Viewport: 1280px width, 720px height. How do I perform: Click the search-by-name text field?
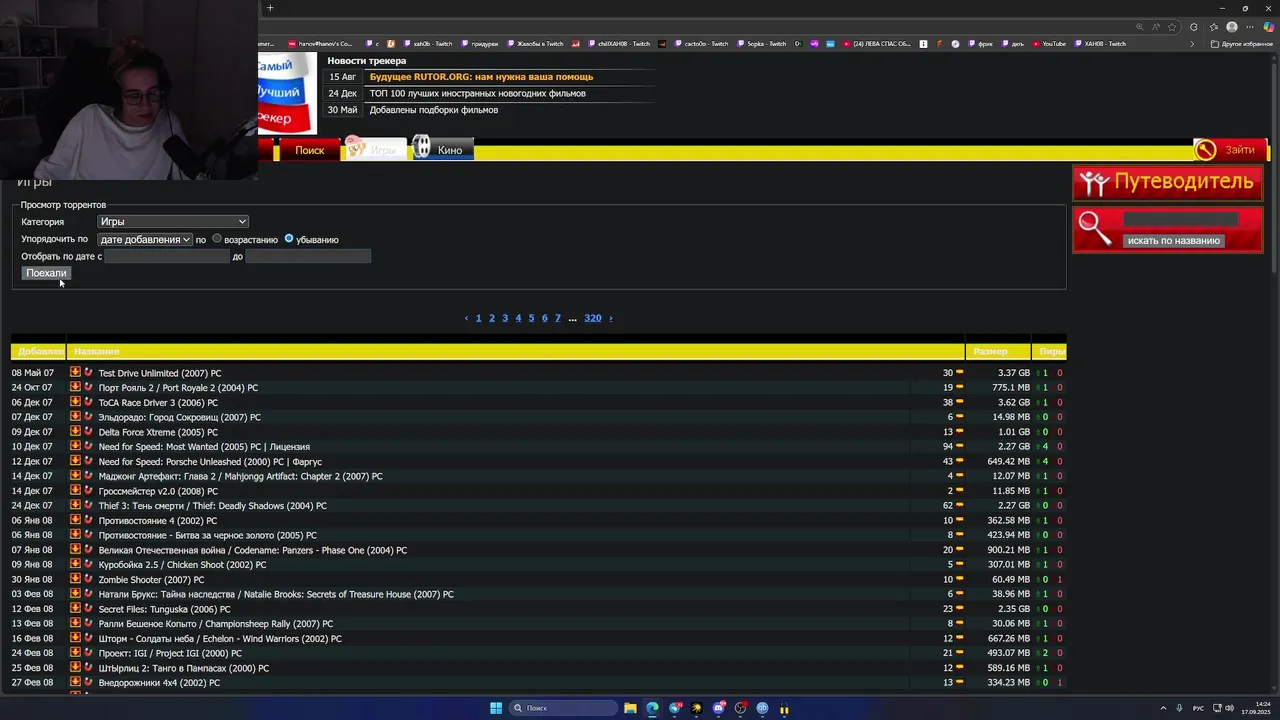coord(1180,219)
